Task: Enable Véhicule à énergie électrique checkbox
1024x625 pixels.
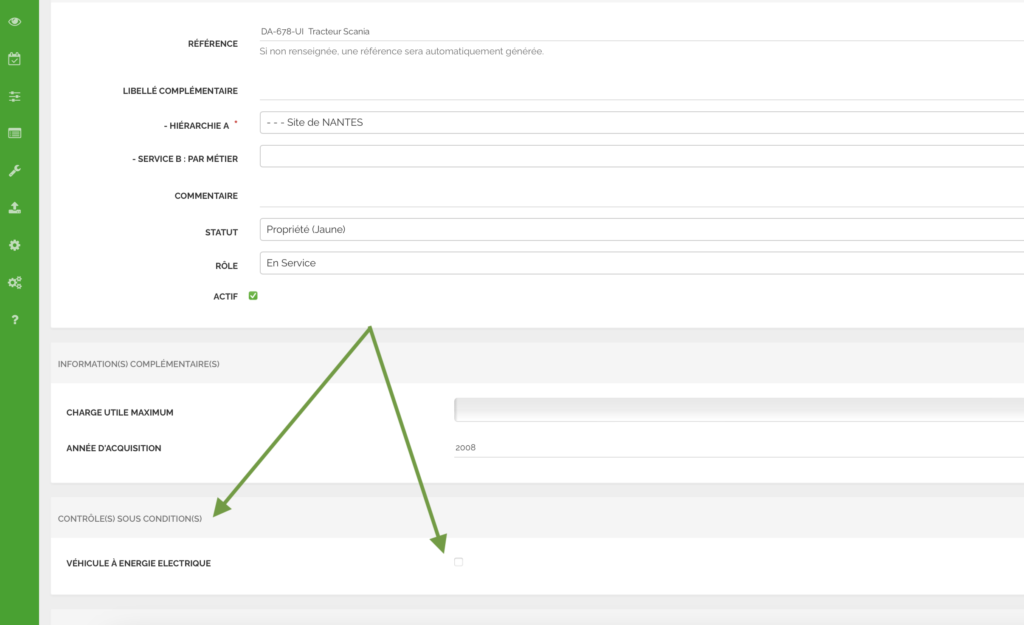Action: [x=459, y=563]
